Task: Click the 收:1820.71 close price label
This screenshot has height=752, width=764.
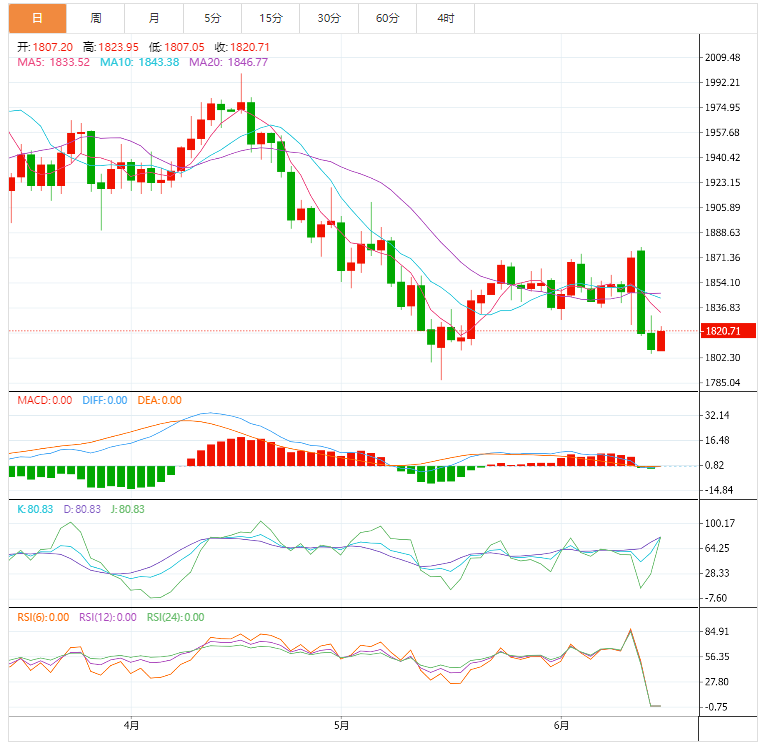Action: click(x=242, y=47)
